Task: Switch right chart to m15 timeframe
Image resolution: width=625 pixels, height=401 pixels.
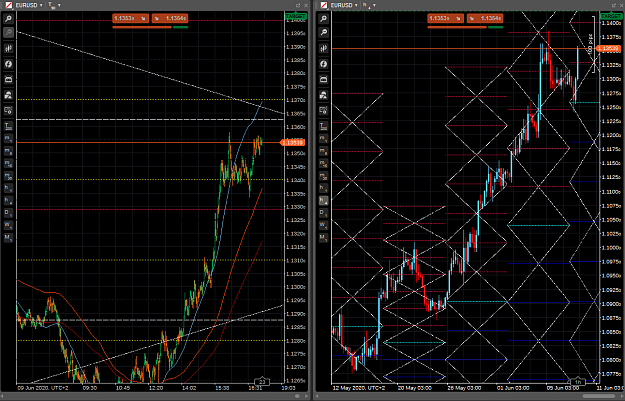Action: point(324,163)
